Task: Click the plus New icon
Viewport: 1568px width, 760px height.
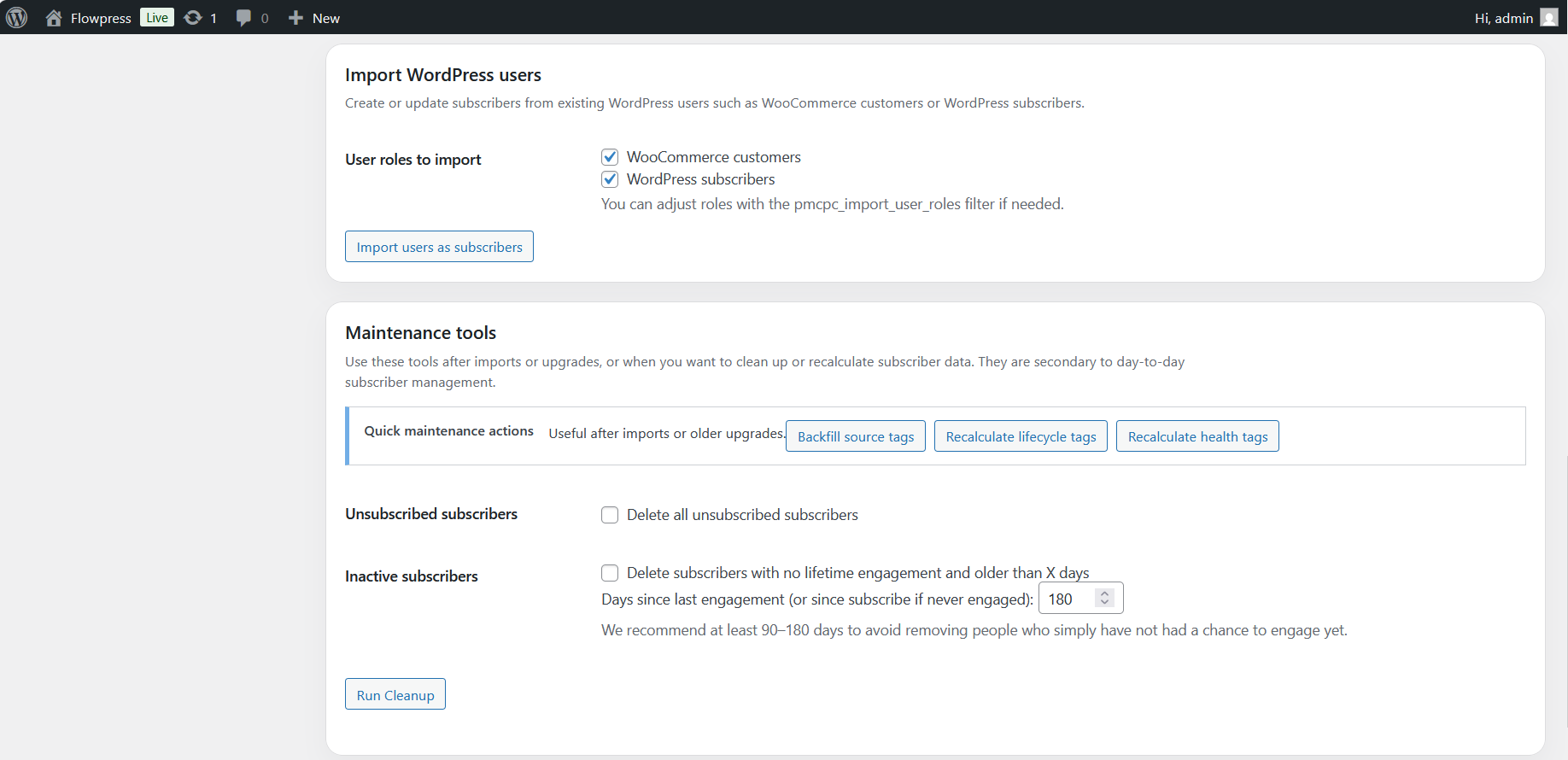Action: point(295,18)
